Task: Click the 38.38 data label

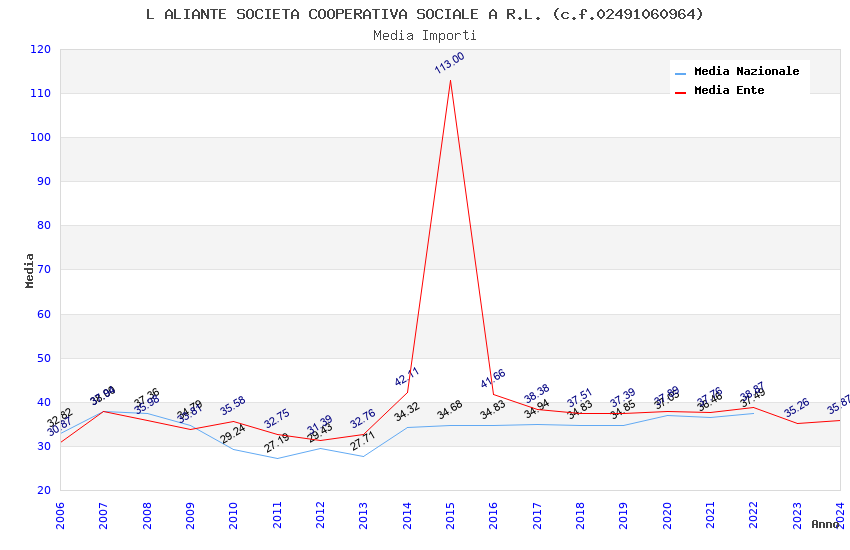Action: click(x=537, y=394)
